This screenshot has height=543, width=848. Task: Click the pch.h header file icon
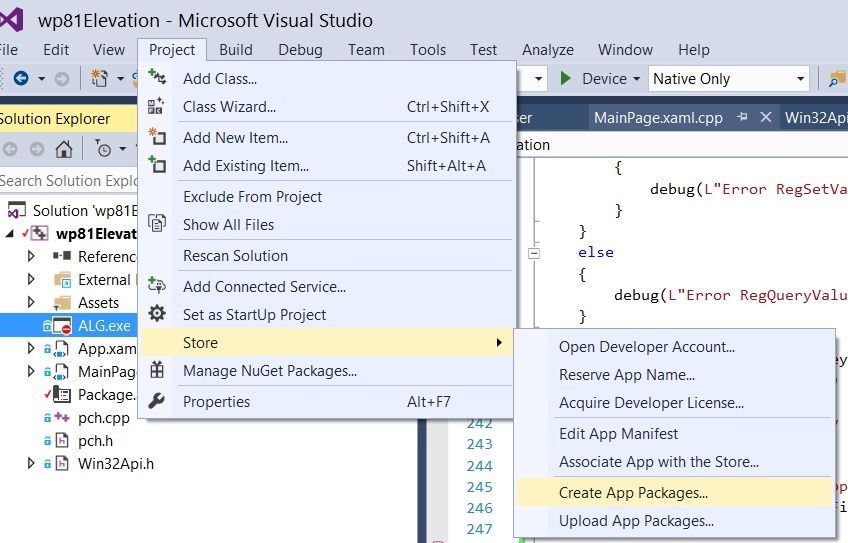[63, 441]
